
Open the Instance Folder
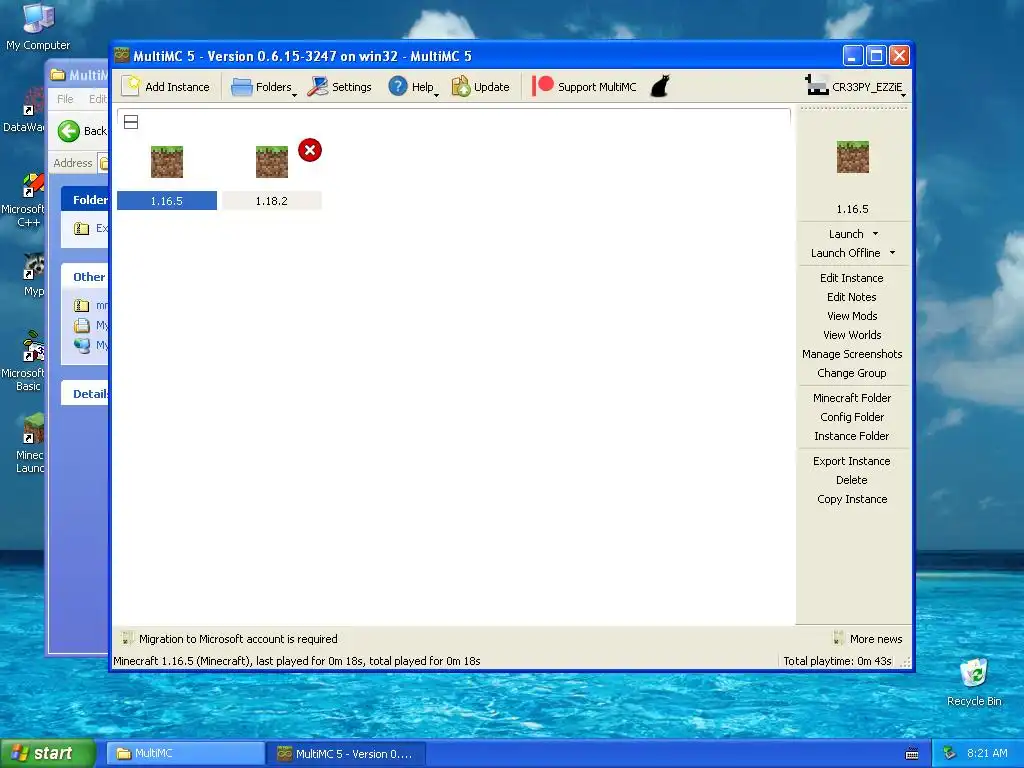point(852,435)
